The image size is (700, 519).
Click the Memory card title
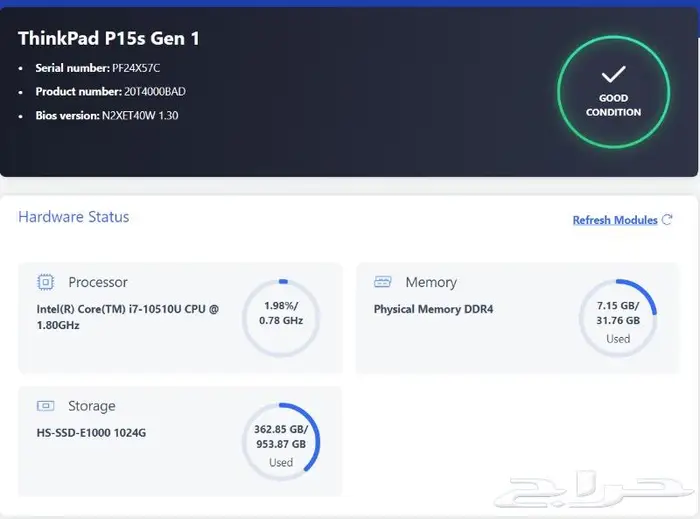pos(431,282)
